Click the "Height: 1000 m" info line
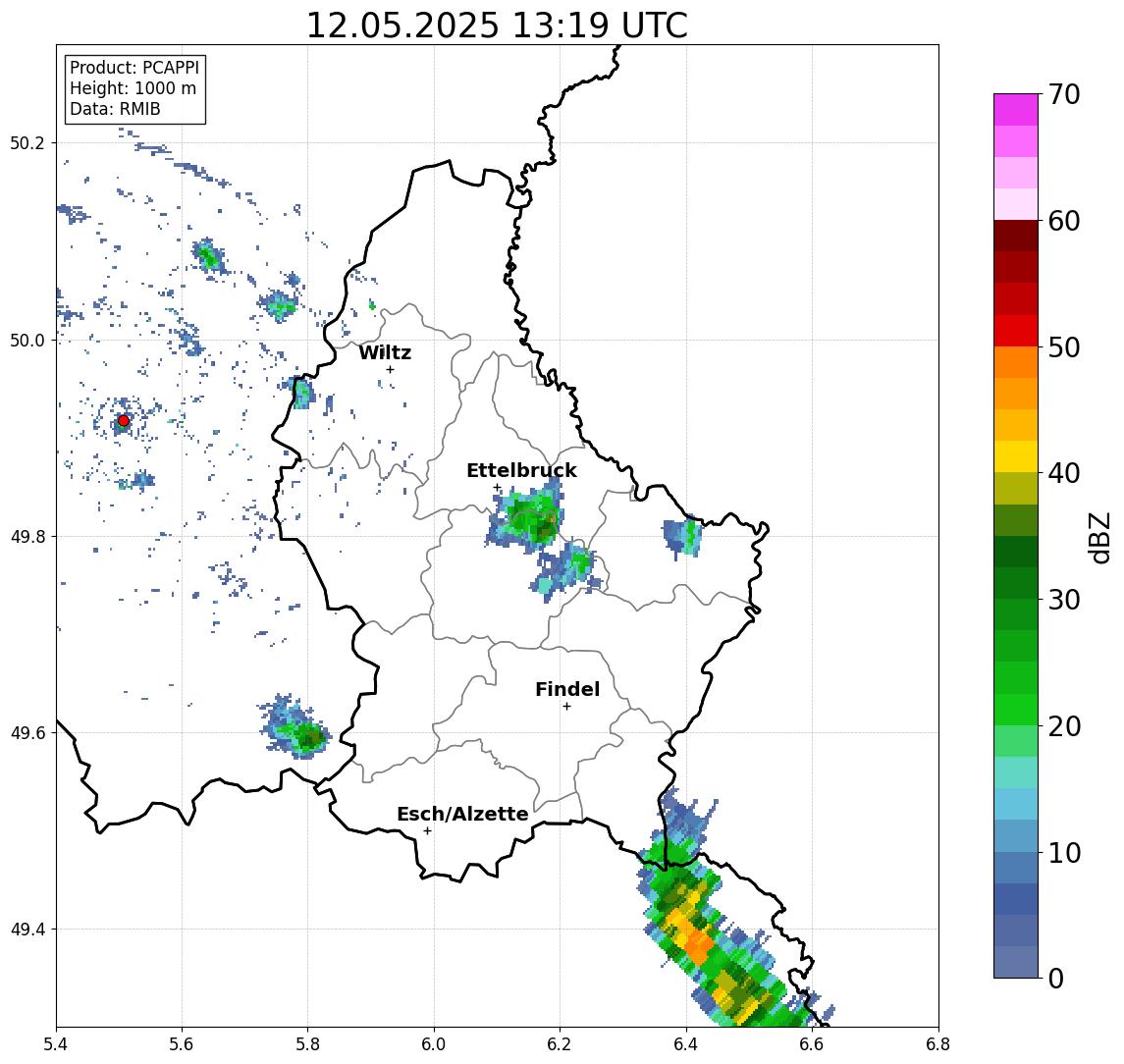 coord(133,88)
